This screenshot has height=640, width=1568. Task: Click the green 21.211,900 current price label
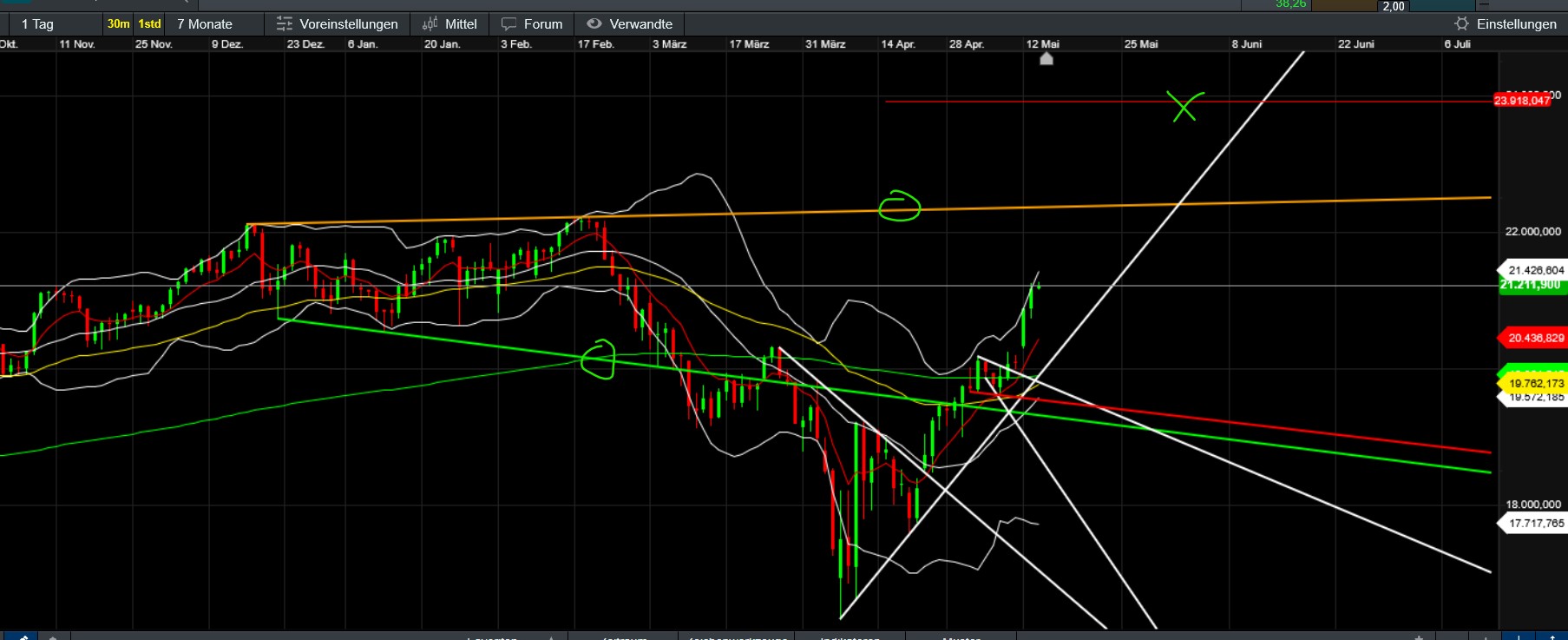coord(1532,285)
